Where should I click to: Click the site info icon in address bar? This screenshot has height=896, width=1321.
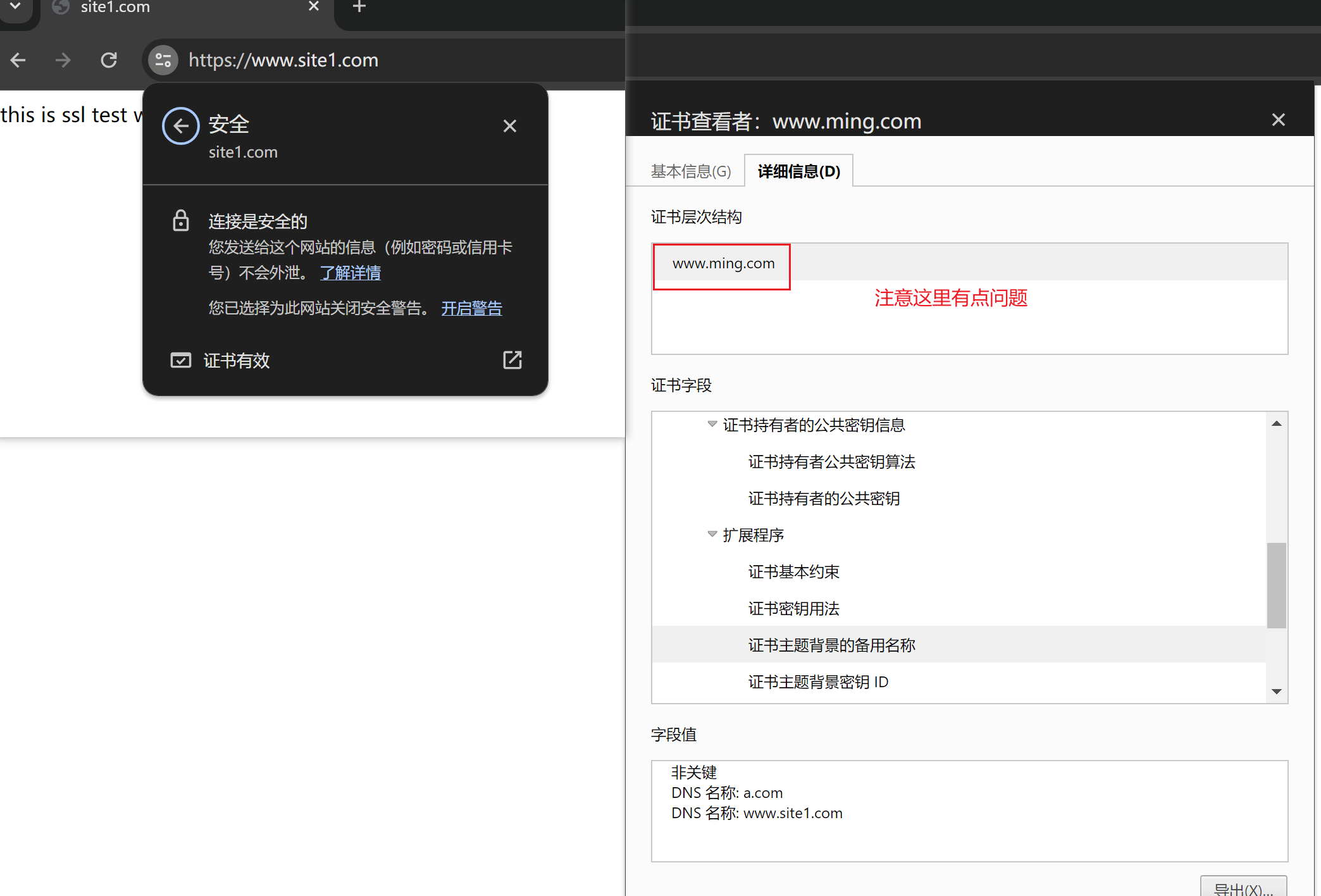(163, 60)
